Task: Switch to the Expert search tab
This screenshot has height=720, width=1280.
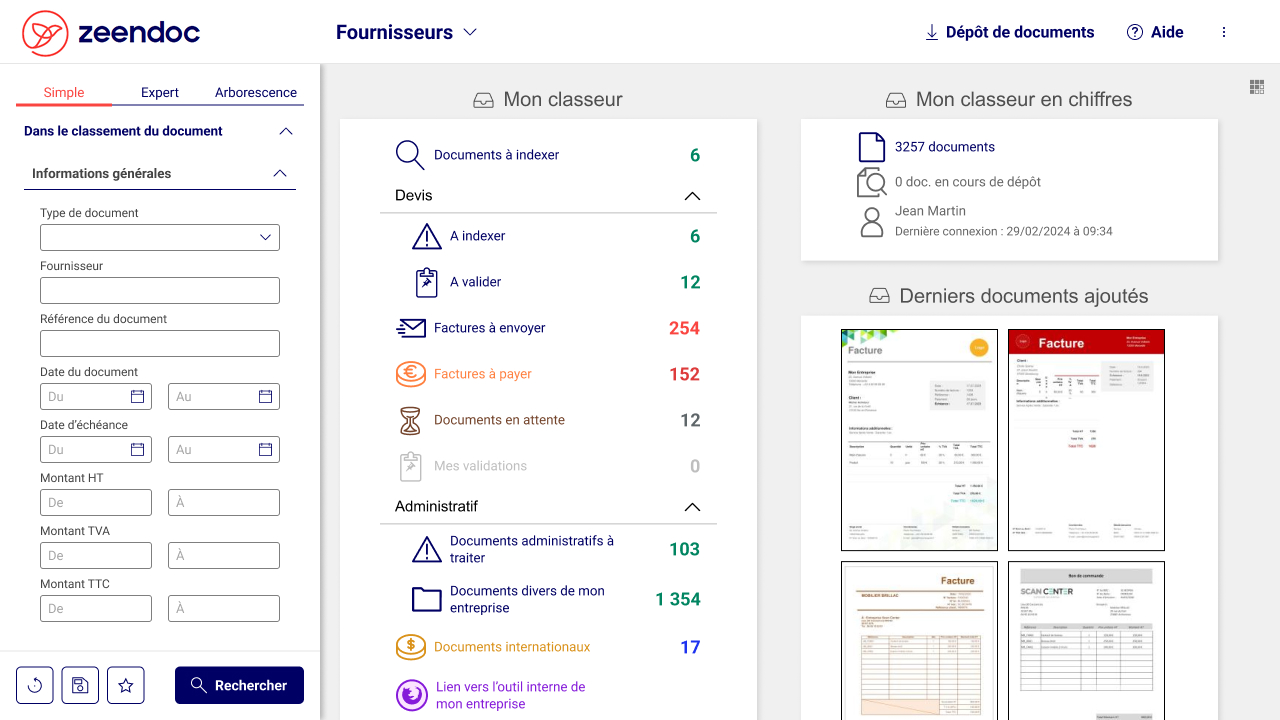Action: click(x=160, y=92)
